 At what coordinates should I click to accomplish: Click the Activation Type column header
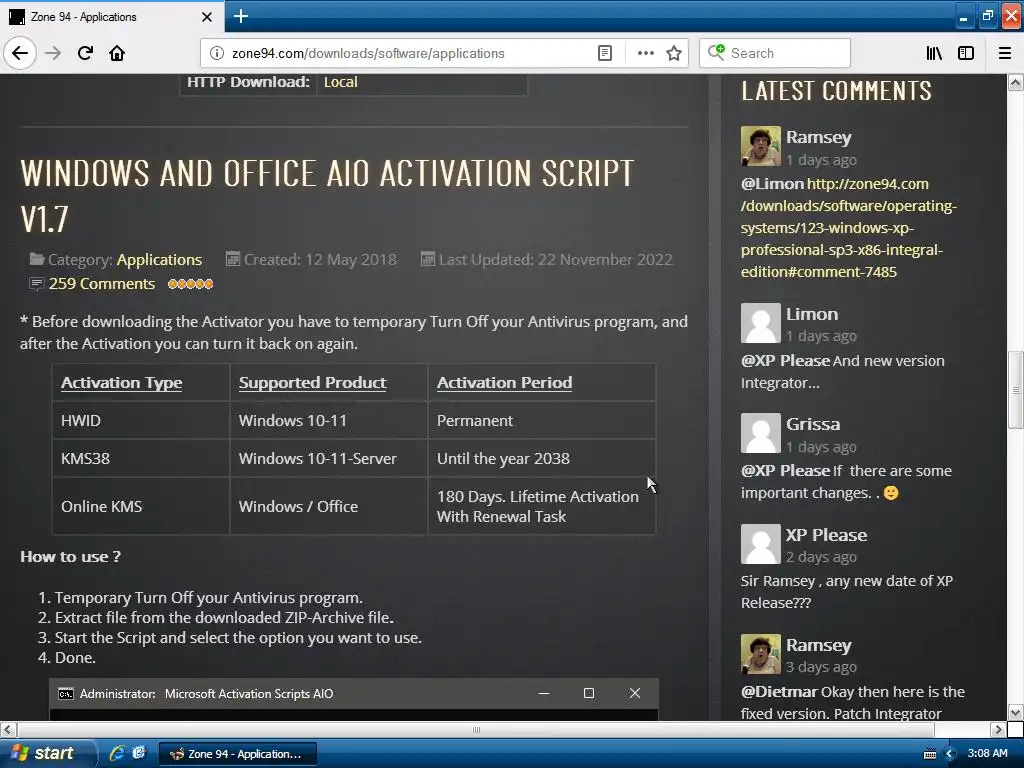click(x=121, y=383)
